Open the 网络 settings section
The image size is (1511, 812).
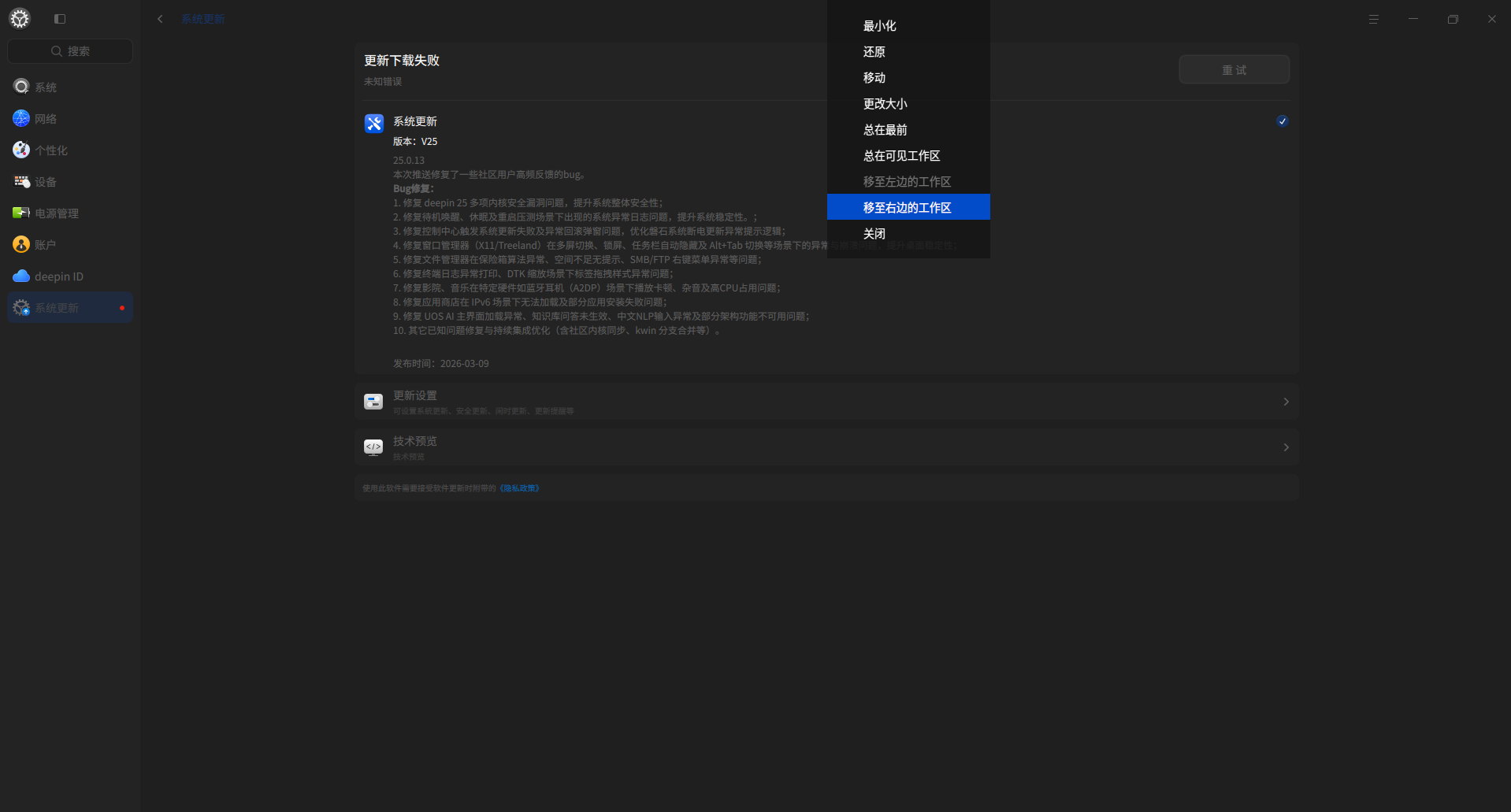click(45, 118)
